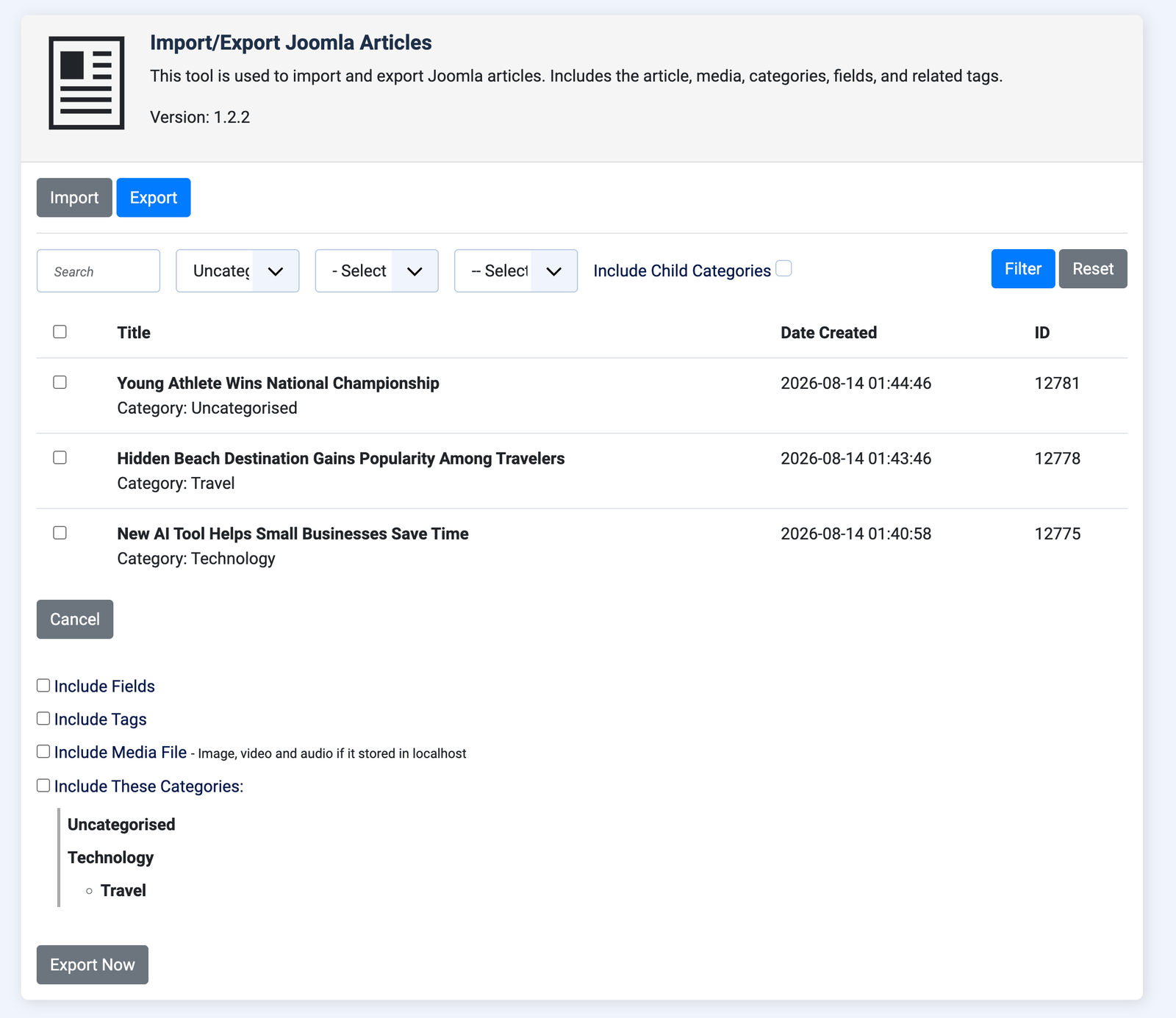
Task: Click the Title column header
Action: click(134, 333)
